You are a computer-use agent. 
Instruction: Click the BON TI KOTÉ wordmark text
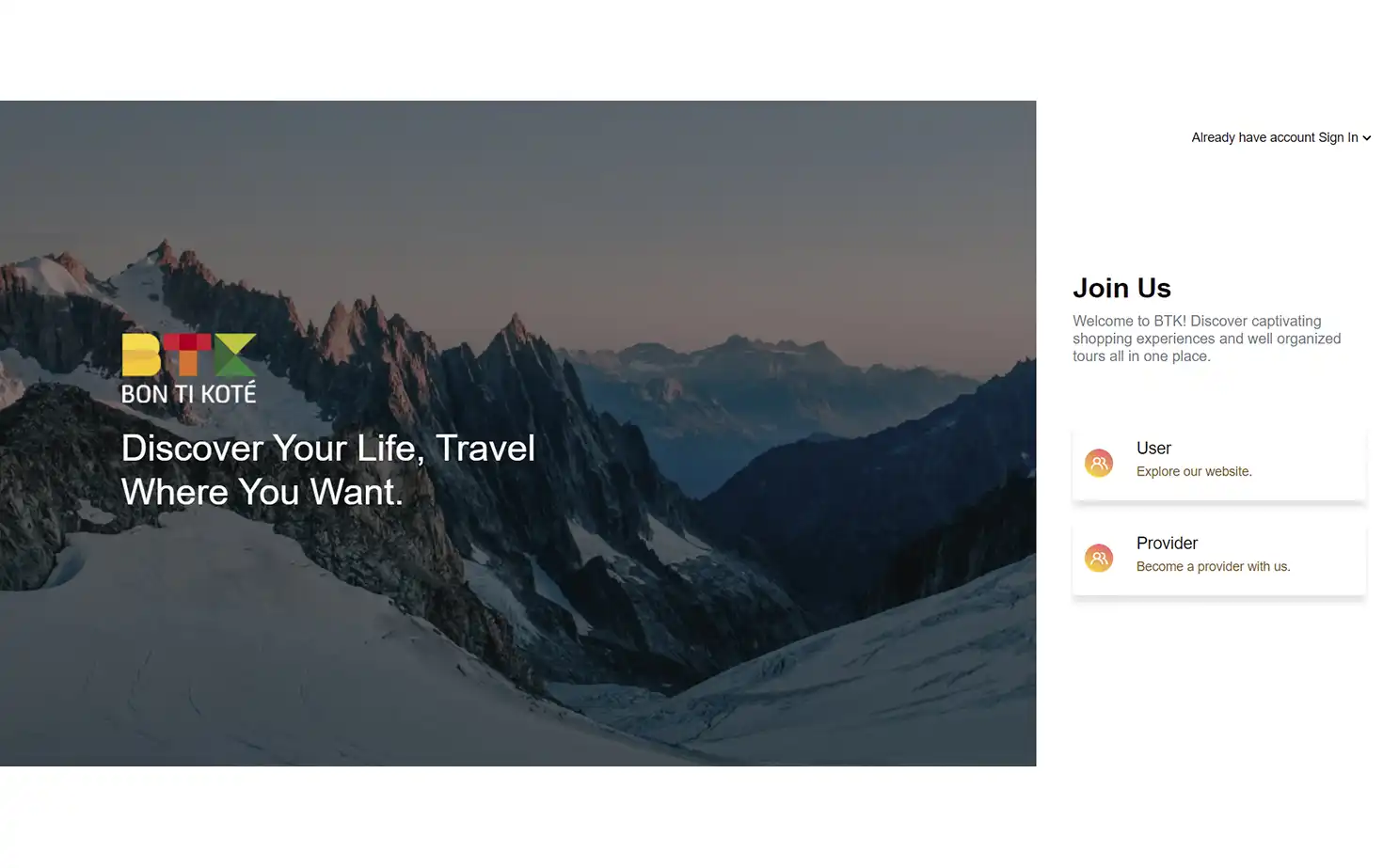click(x=188, y=393)
